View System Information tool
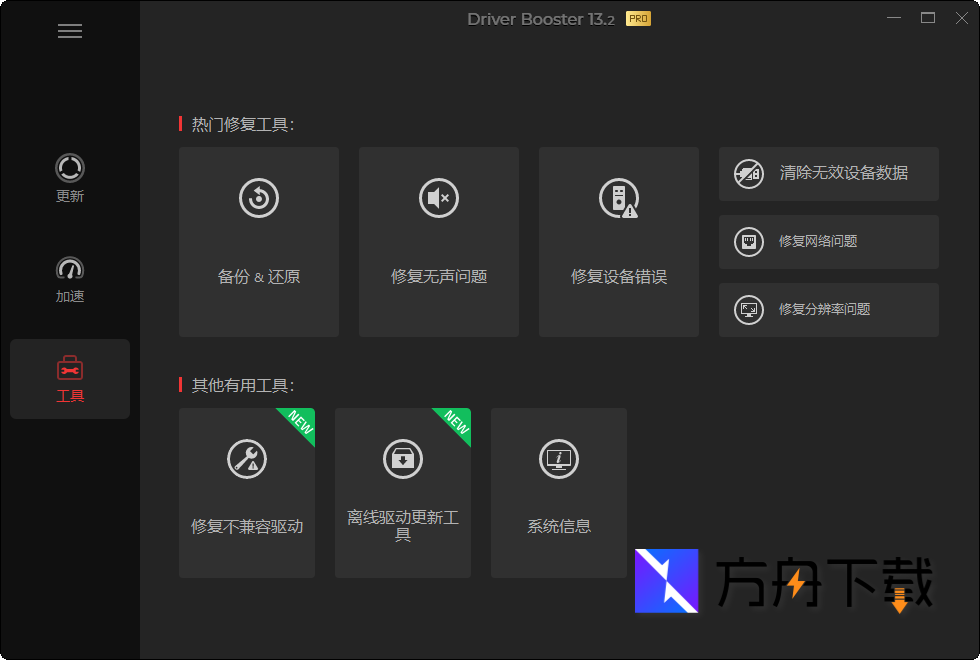Screen dimensions: 980x660 click(558, 493)
